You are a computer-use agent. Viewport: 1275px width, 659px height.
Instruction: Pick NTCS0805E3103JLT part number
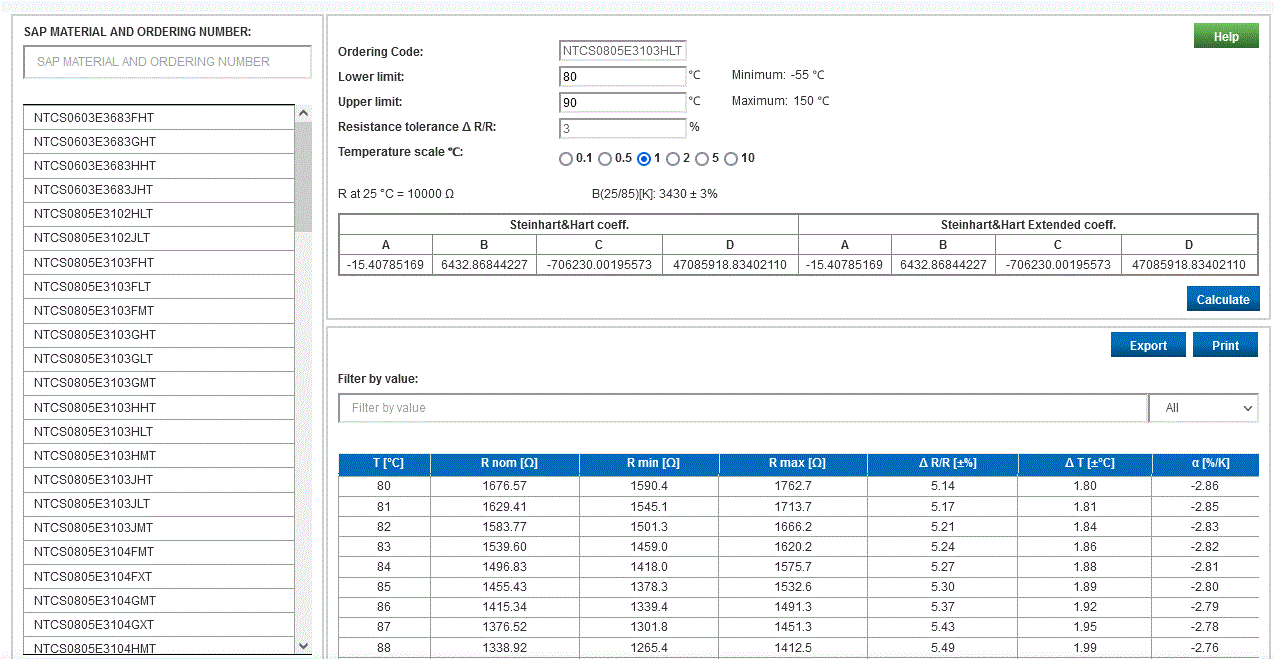click(159, 504)
